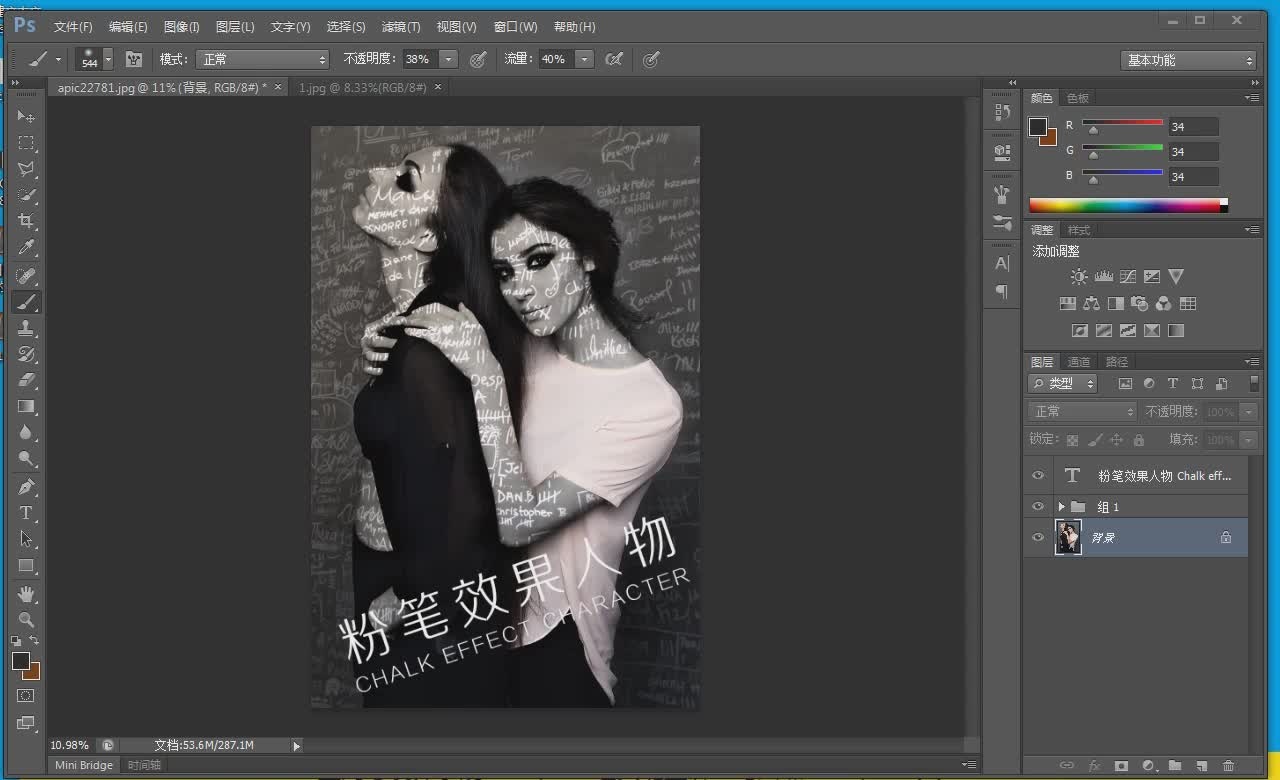Open the brush preset picker arrow
This screenshot has width=1280, height=780.
click(108, 60)
